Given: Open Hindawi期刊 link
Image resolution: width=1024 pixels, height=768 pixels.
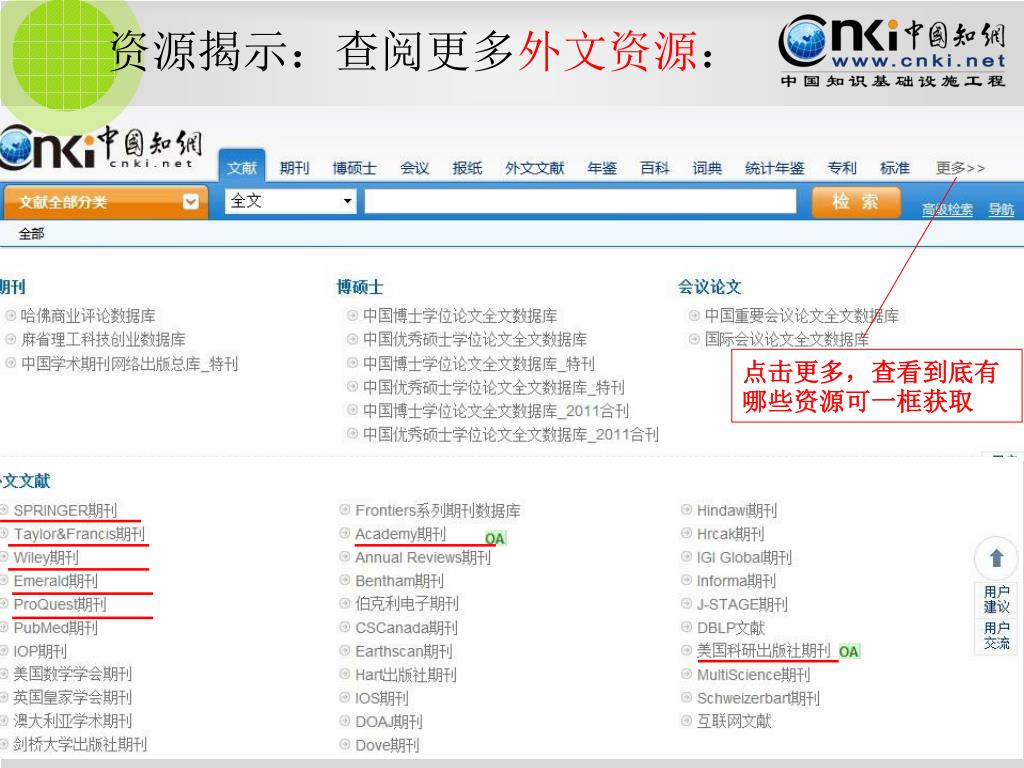Looking at the screenshot, I should (737, 511).
